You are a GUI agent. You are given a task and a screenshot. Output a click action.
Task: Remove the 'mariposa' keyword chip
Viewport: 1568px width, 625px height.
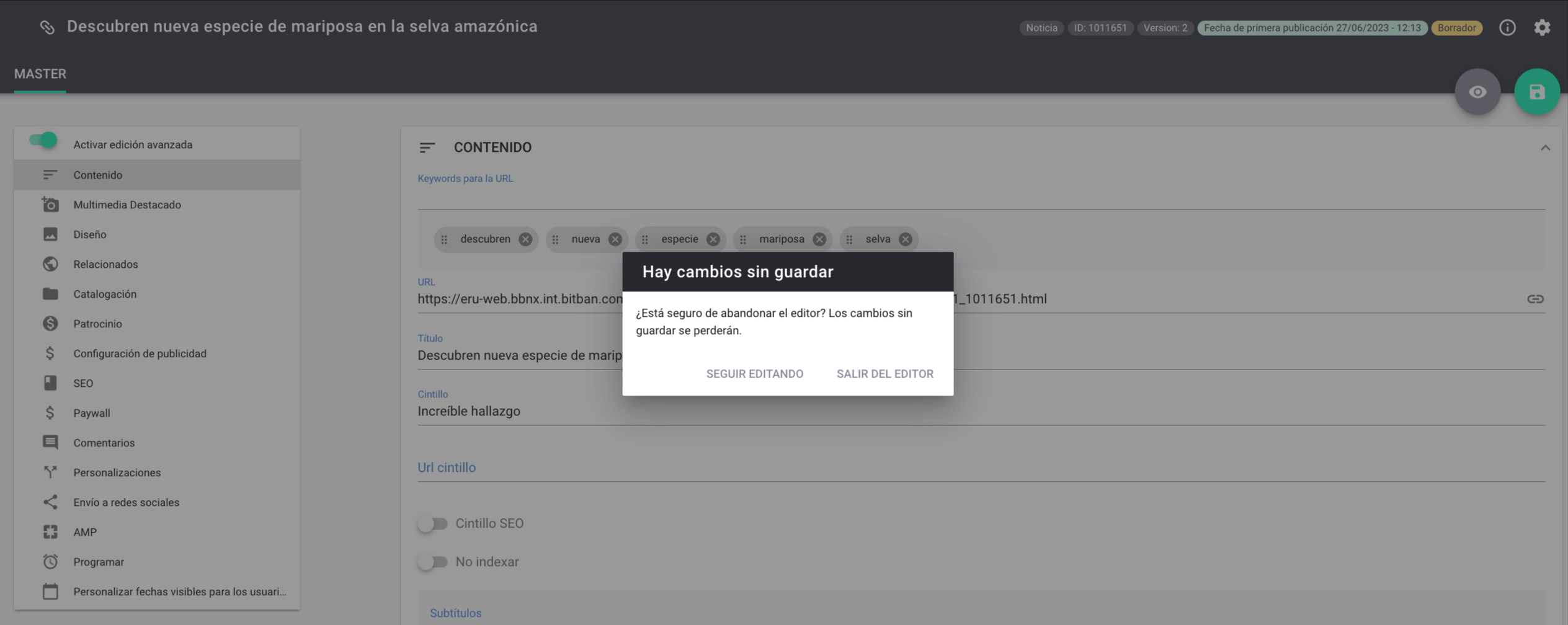819,239
